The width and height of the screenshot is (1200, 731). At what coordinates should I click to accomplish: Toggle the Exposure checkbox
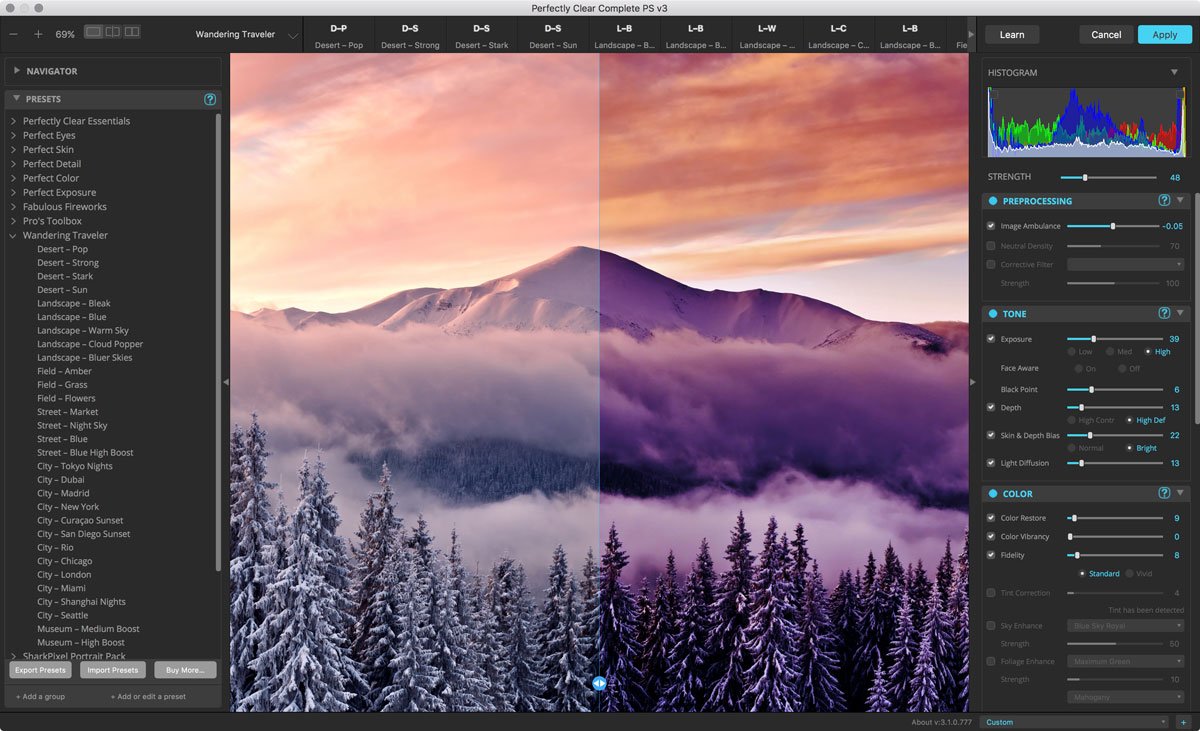pos(991,339)
